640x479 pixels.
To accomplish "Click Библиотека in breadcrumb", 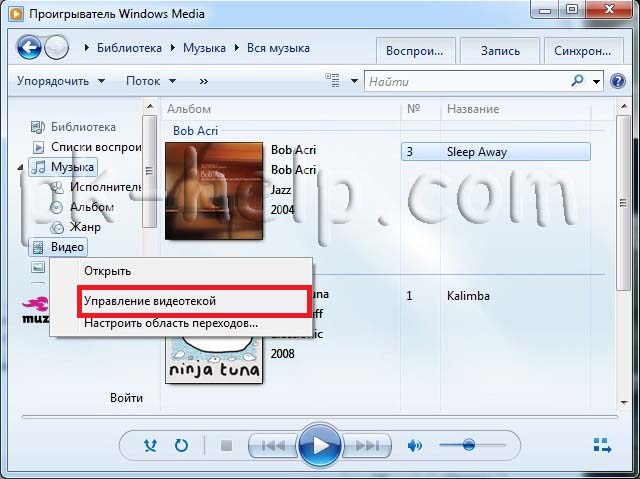I will tap(129, 48).
